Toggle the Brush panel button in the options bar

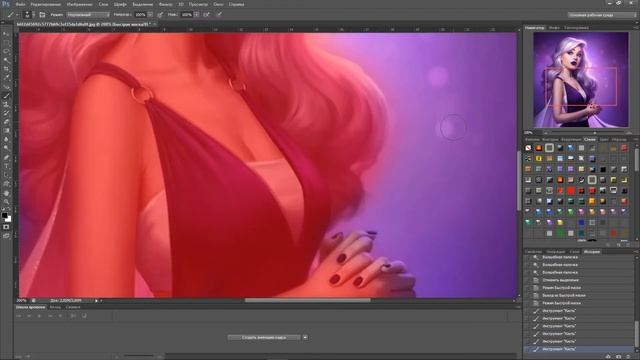tap(42, 15)
